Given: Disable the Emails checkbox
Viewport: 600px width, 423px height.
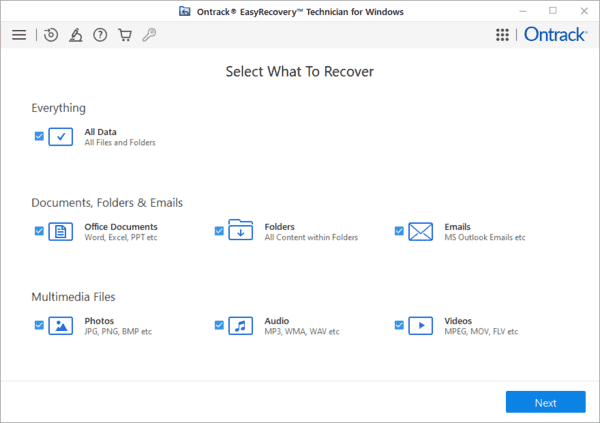Looking at the screenshot, I should coord(399,231).
